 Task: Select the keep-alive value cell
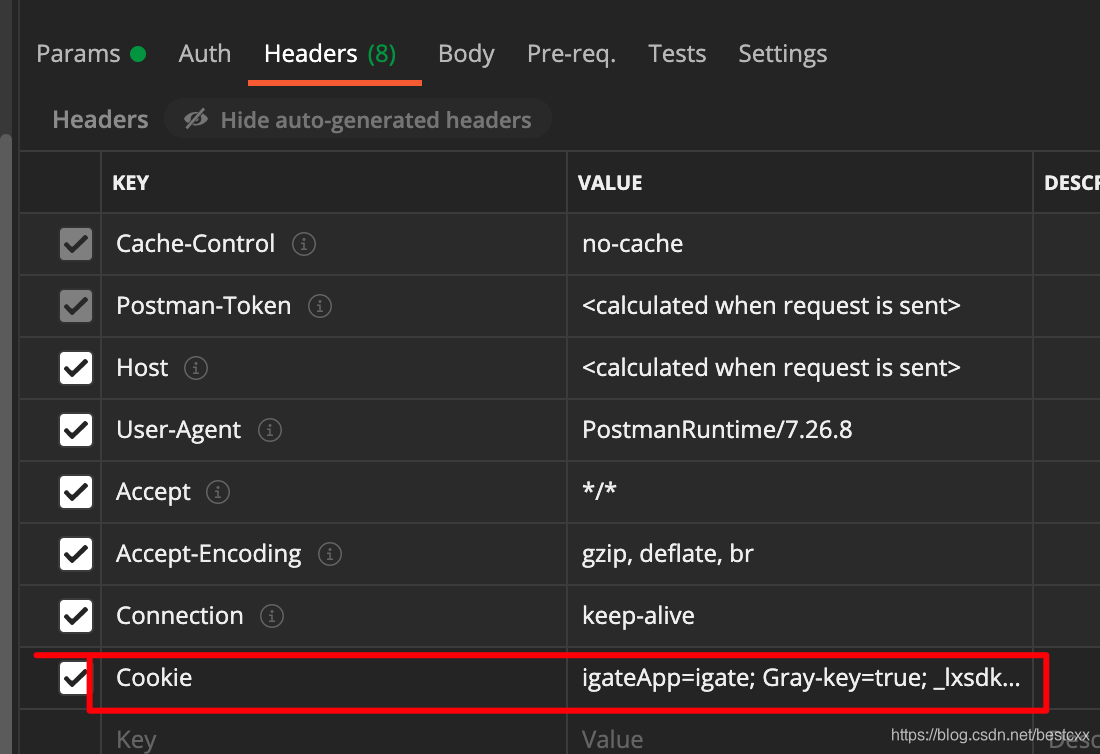(800, 616)
